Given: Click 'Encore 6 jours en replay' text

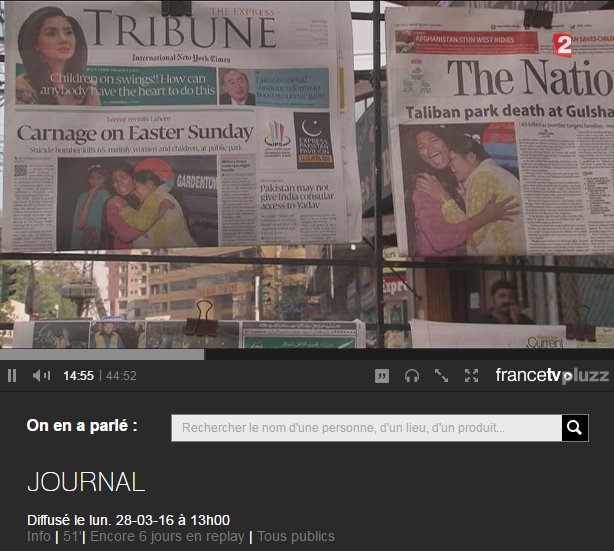Looking at the screenshot, I should (167, 536).
